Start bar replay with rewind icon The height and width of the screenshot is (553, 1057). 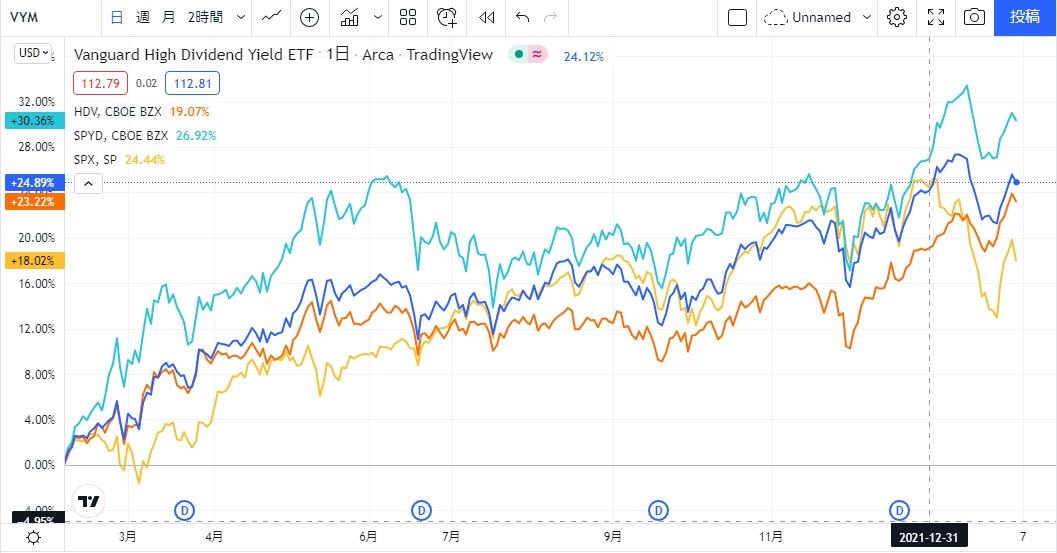tap(486, 18)
